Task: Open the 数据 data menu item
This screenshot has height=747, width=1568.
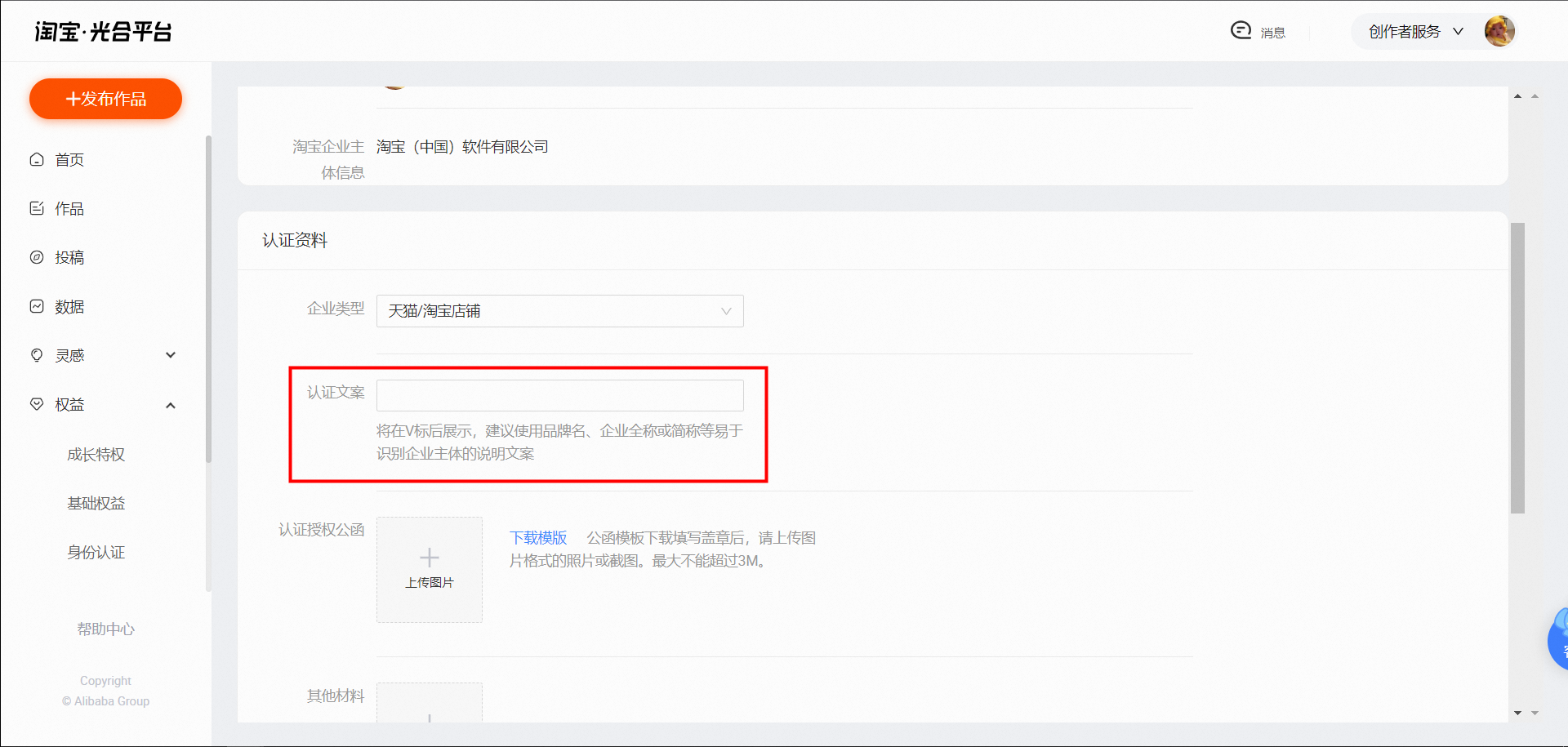Action: pyautogui.click(x=69, y=307)
